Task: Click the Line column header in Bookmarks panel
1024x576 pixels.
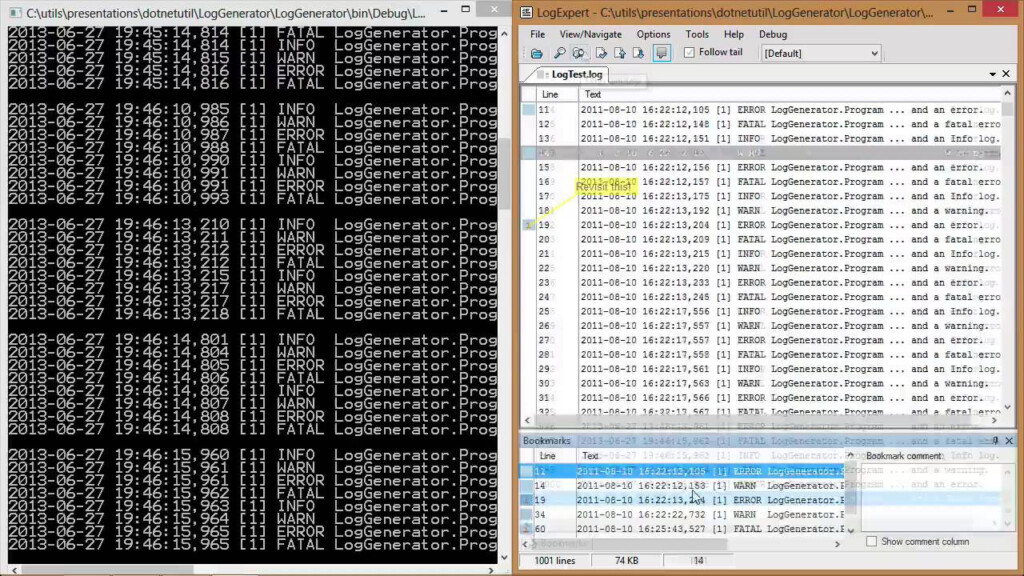Action: (x=554, y=456)
